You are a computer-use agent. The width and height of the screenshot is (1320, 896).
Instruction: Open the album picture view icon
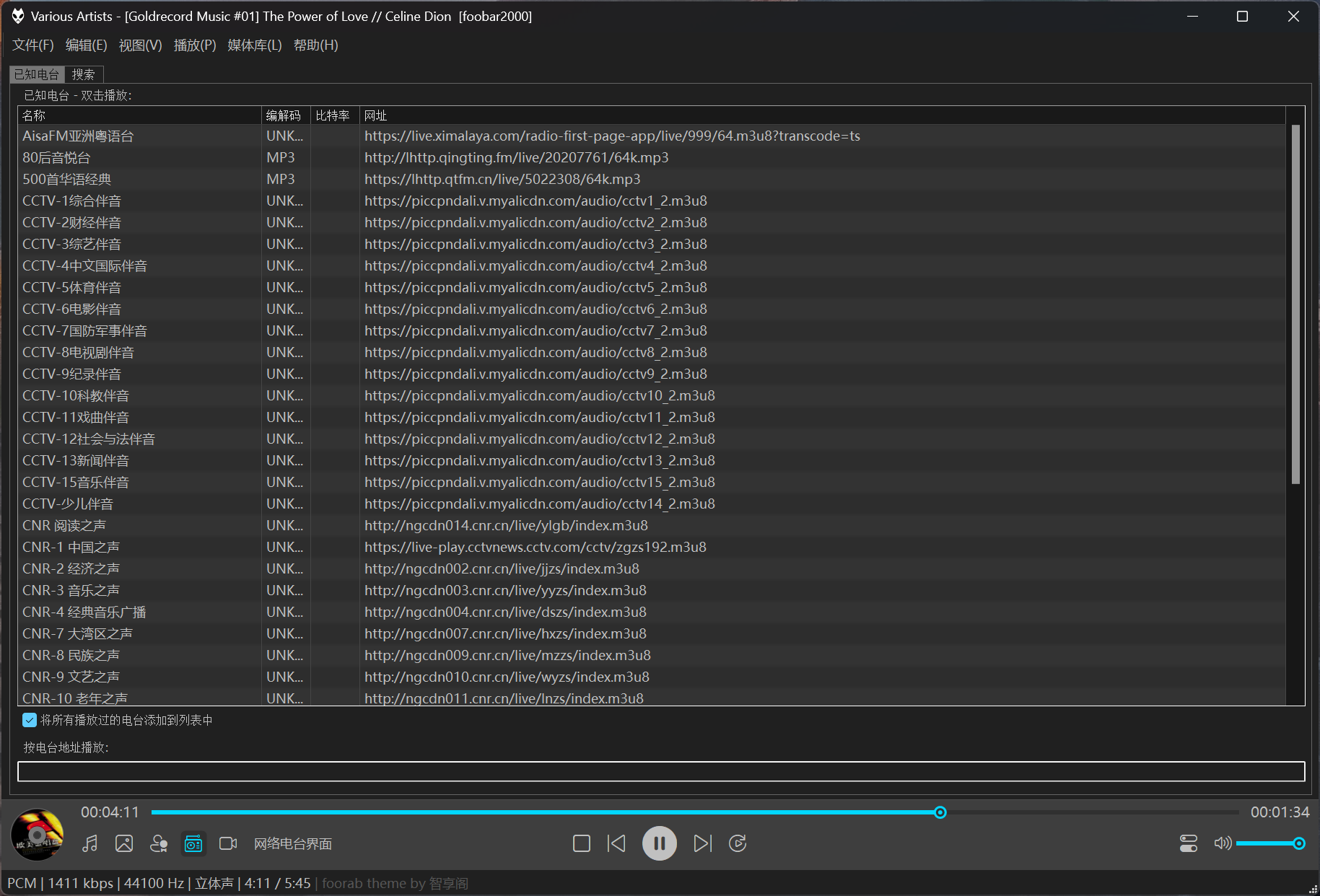[124, 843]
